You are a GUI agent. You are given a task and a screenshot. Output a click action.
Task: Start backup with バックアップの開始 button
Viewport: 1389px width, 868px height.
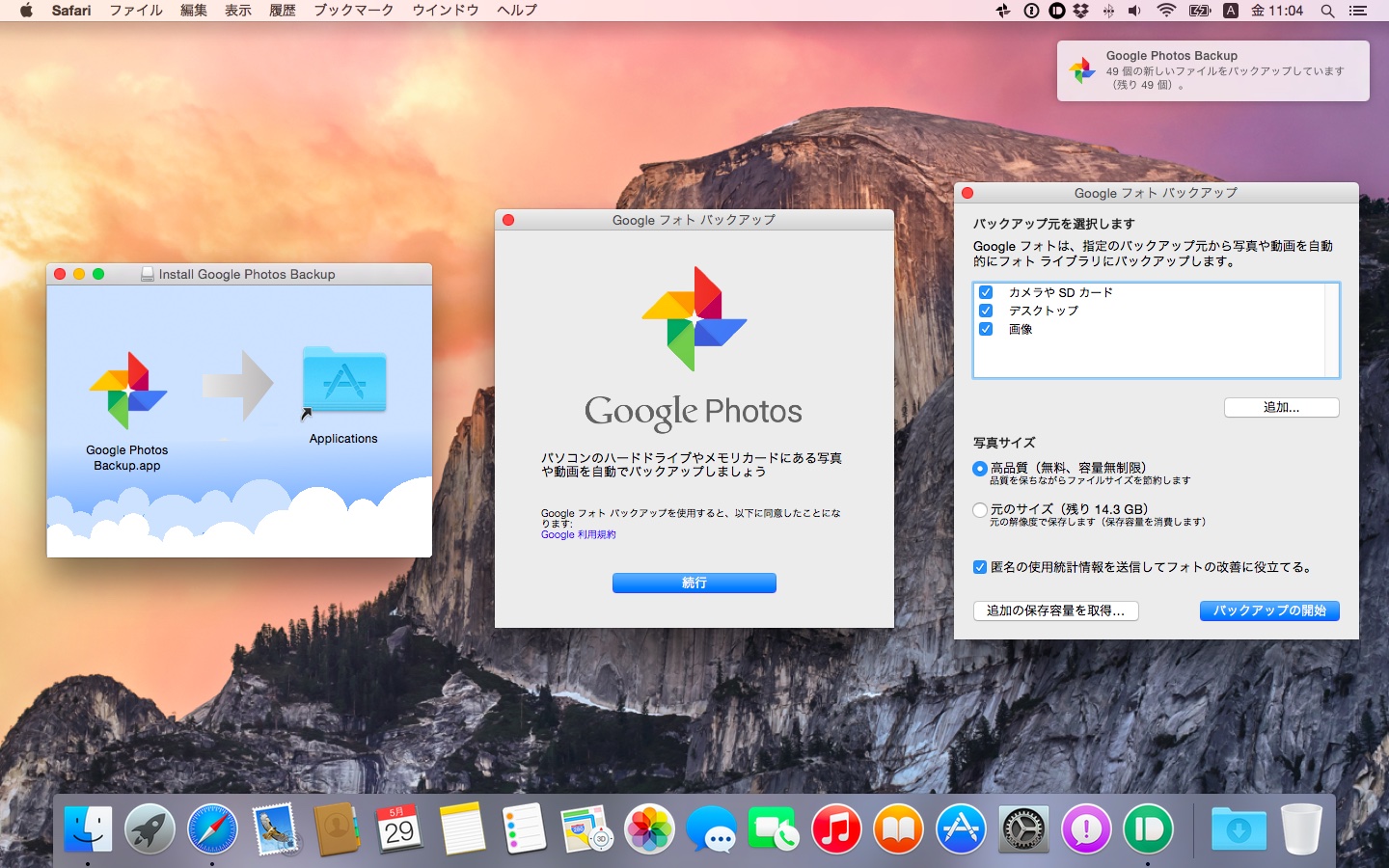pyautogui.click(x=1269, y=610)
